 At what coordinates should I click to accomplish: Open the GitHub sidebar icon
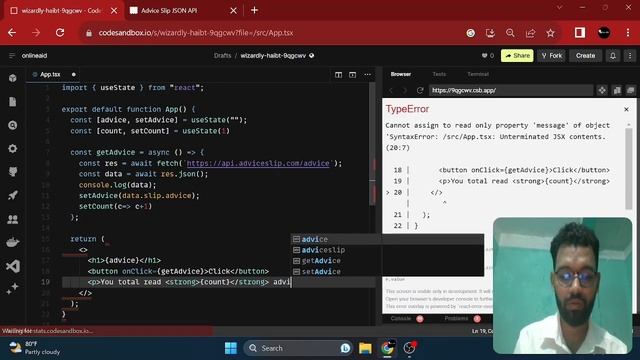pos(13,172)
